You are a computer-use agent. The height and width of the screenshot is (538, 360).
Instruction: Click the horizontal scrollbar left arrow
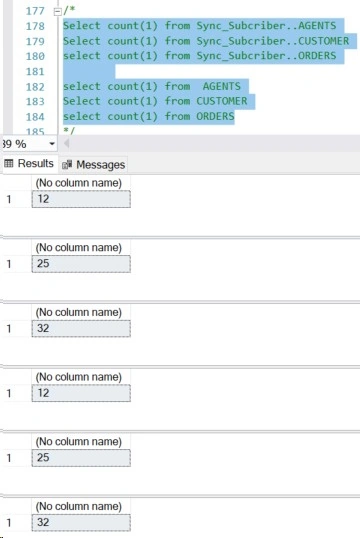(67, 143)
